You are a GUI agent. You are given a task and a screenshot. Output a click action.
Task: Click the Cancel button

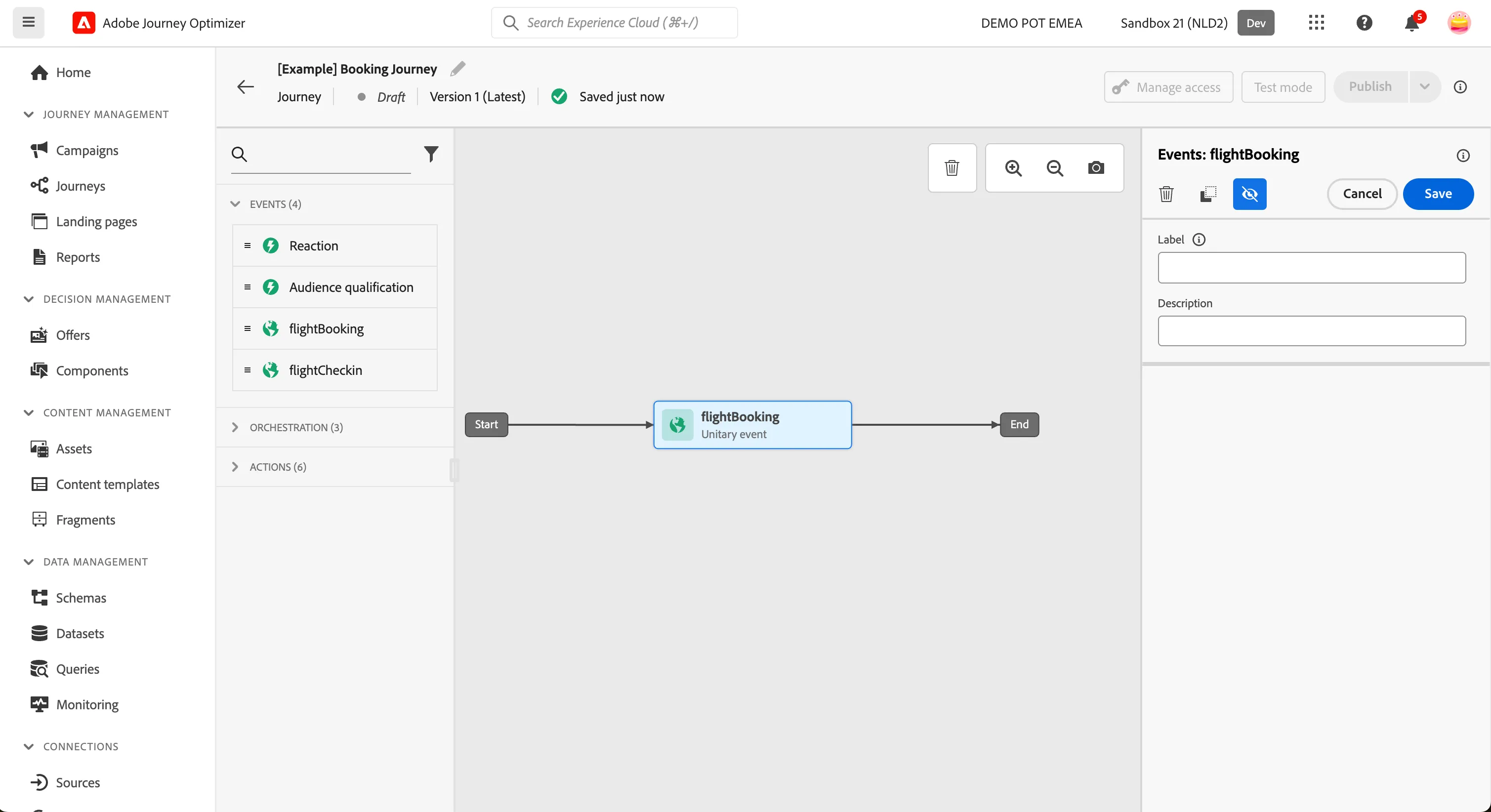pyautogui.click(x=1362, y=194)
